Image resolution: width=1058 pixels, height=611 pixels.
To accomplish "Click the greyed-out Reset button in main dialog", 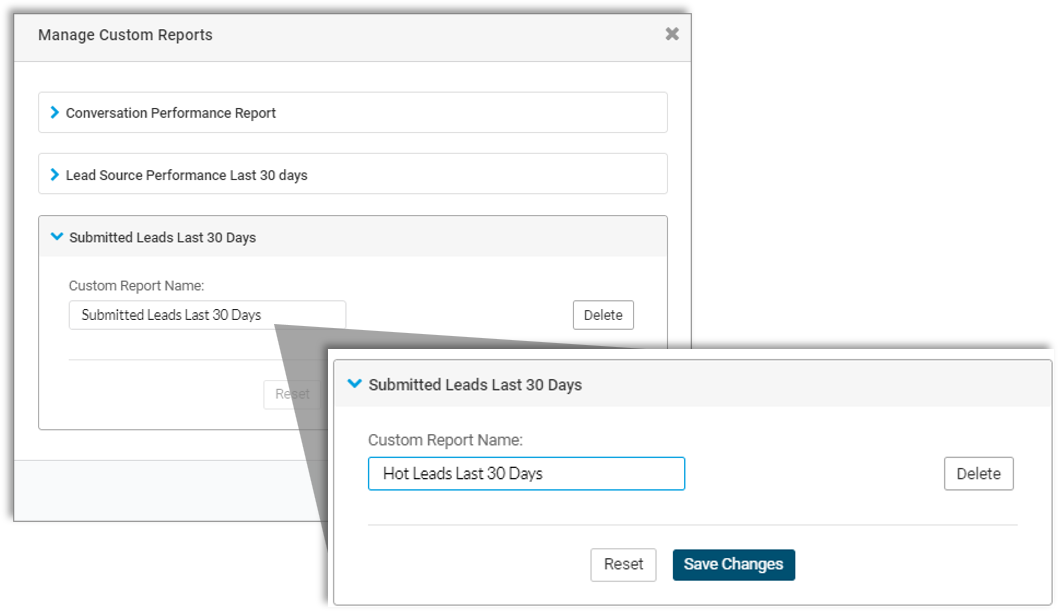I will (x=291, y=394).
